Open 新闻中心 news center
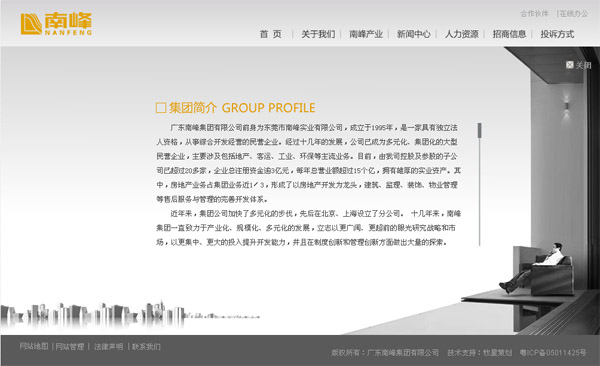The height and width of the screenshot is (366, 600). 414,34
